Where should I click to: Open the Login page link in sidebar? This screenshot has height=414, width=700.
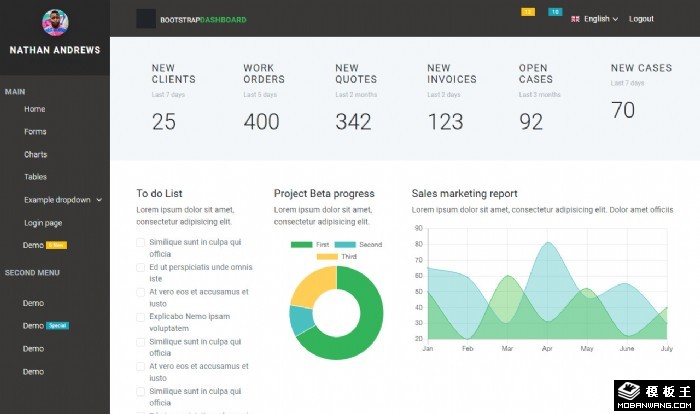[x=43, y=223]
